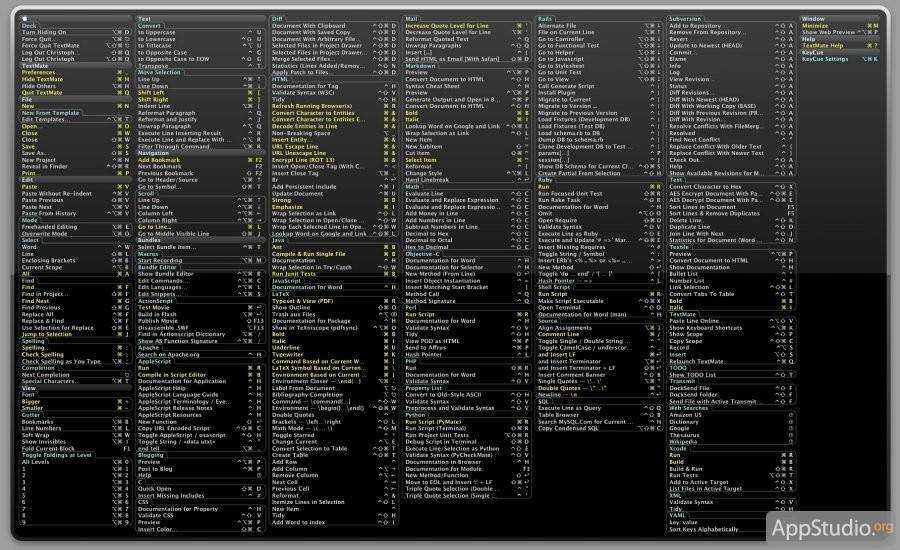Click Post to Blog entry
900x550 pixels.
[x=156, y=468]
